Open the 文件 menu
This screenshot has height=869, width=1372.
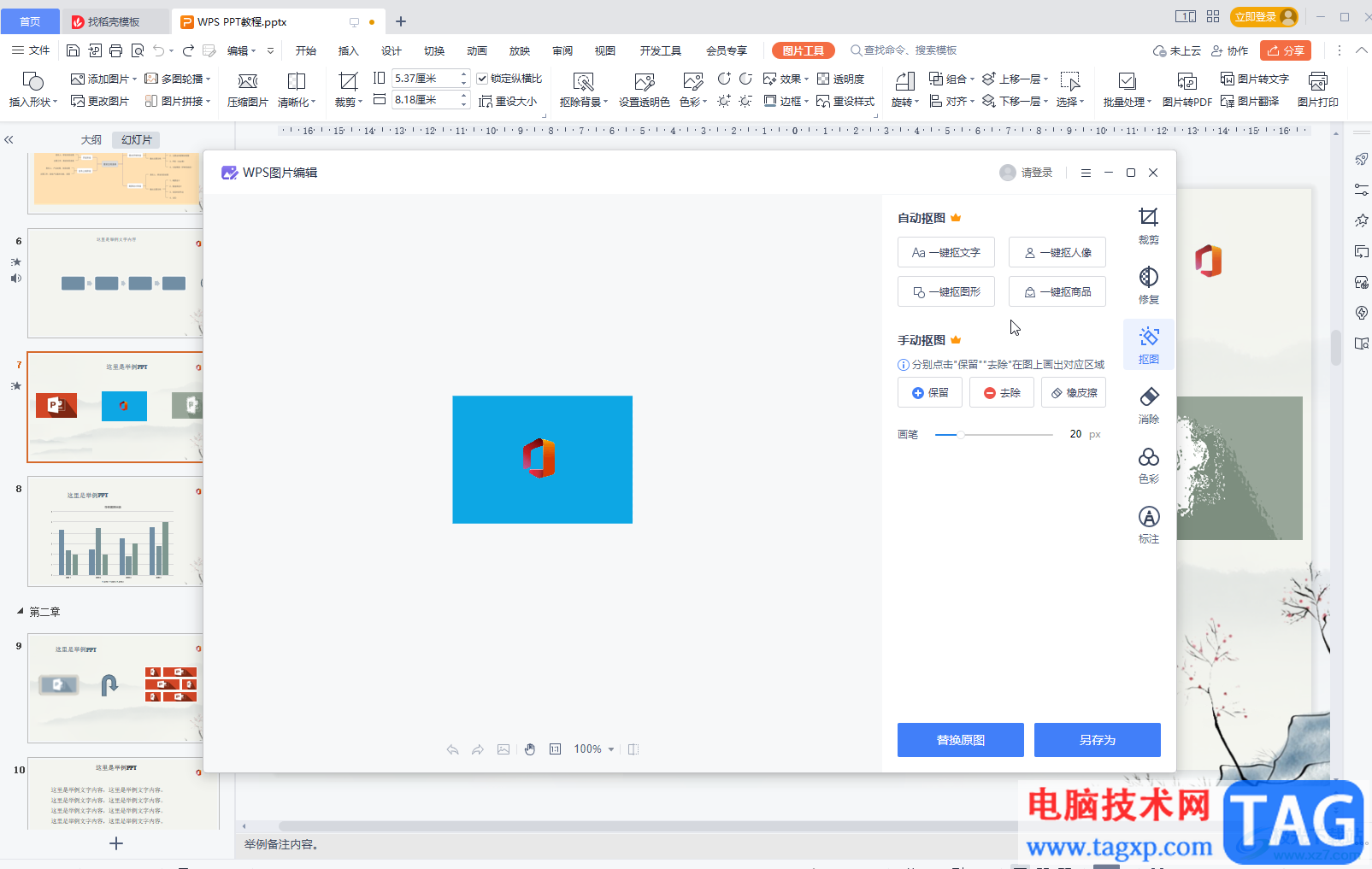coord(31,50)
